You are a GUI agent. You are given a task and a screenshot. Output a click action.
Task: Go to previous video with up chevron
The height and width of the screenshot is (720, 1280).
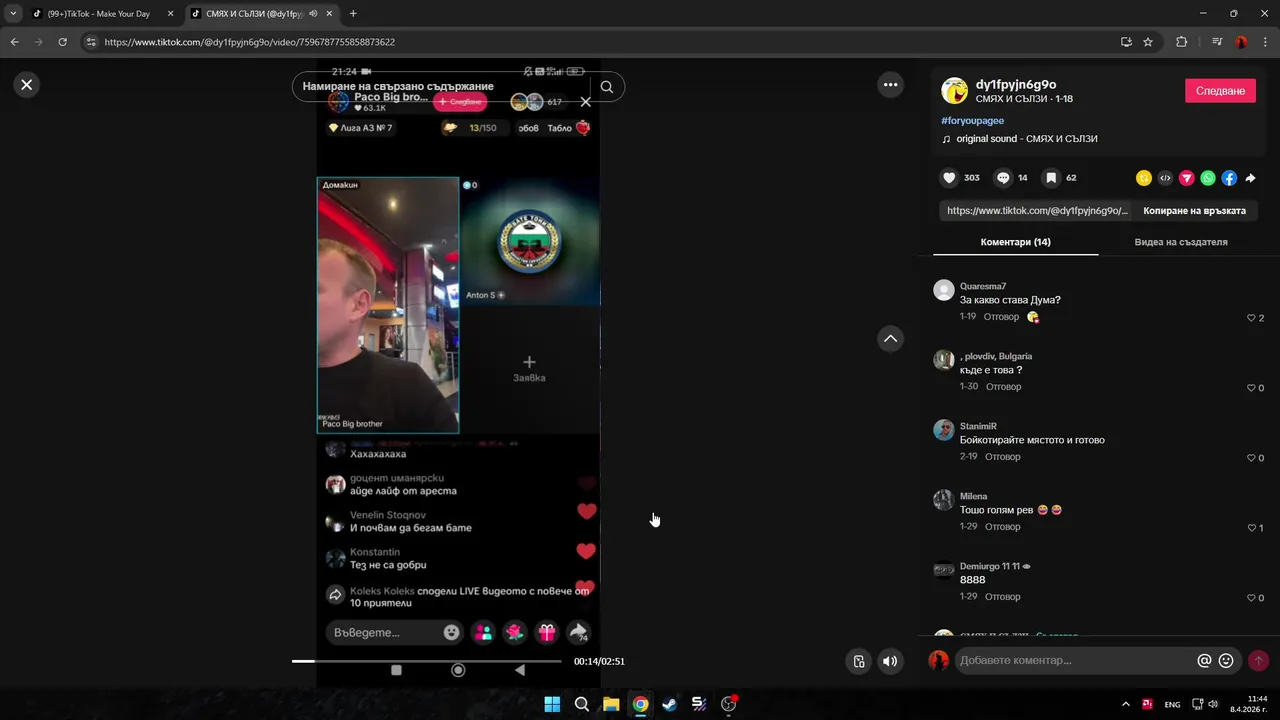[x=890, y=339]
